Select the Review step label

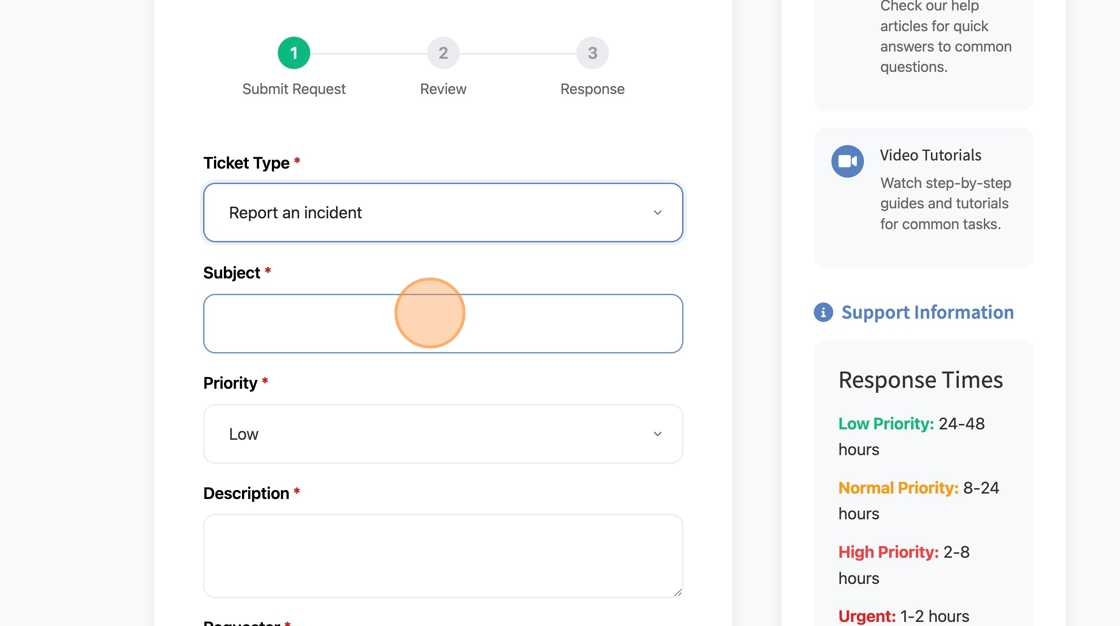click(x=443, y=89)
